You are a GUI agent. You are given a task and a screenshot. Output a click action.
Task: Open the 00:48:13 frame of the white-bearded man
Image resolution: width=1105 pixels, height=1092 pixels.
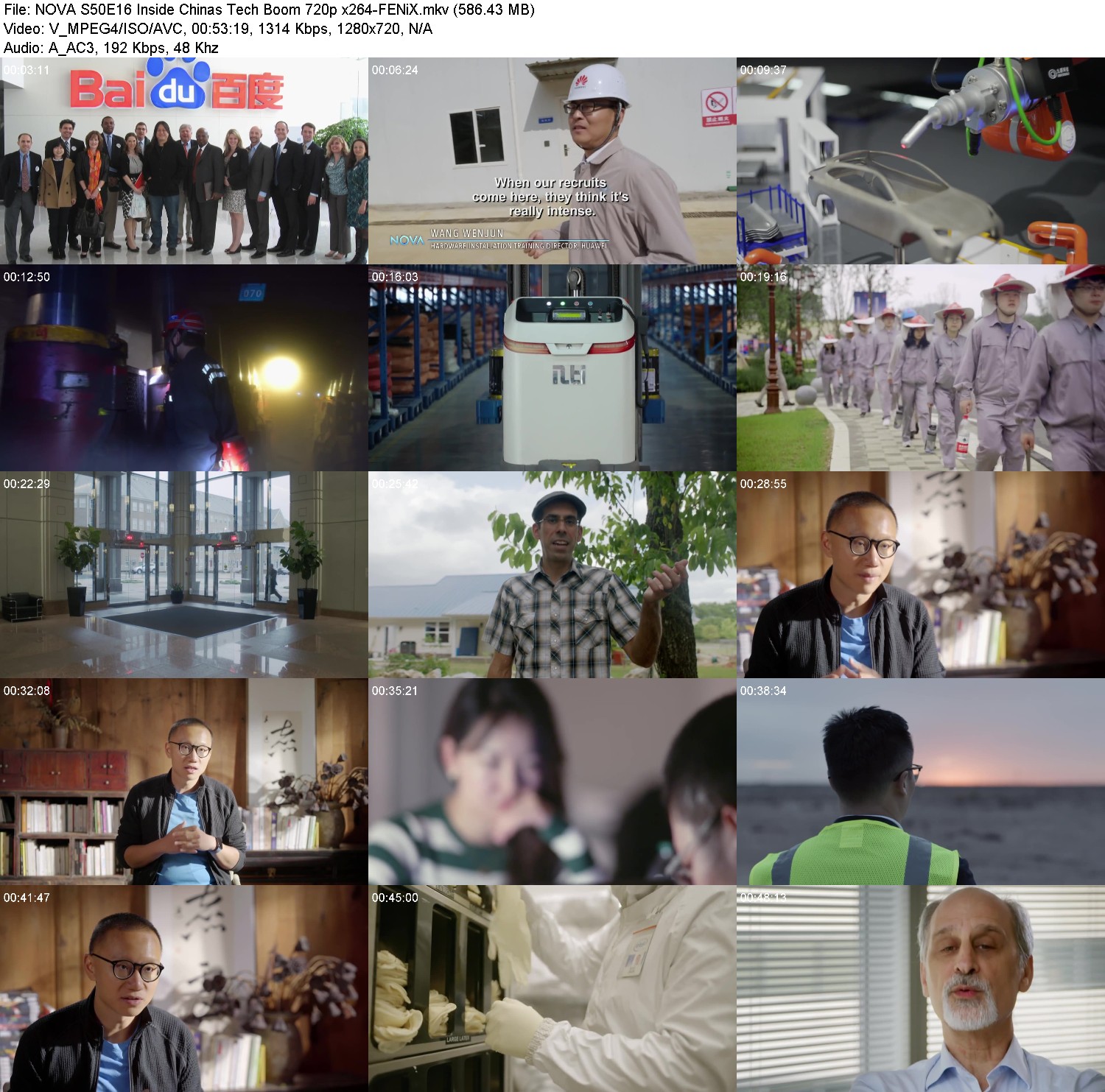tap(921, 989)
